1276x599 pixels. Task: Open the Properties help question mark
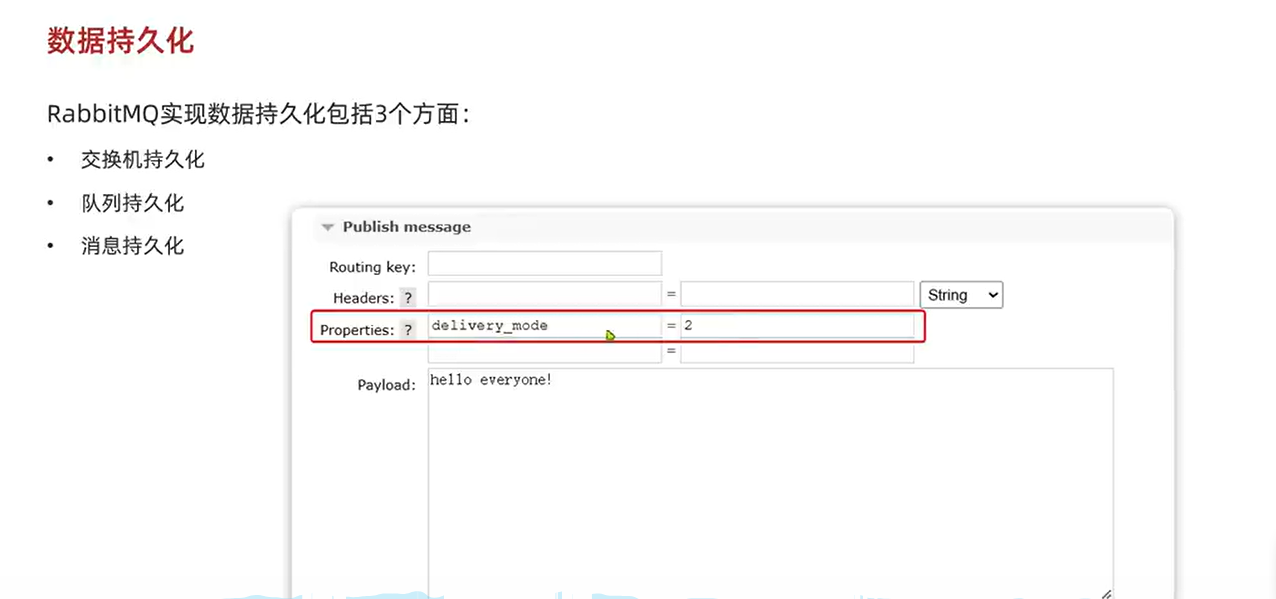tap(408, 330)
